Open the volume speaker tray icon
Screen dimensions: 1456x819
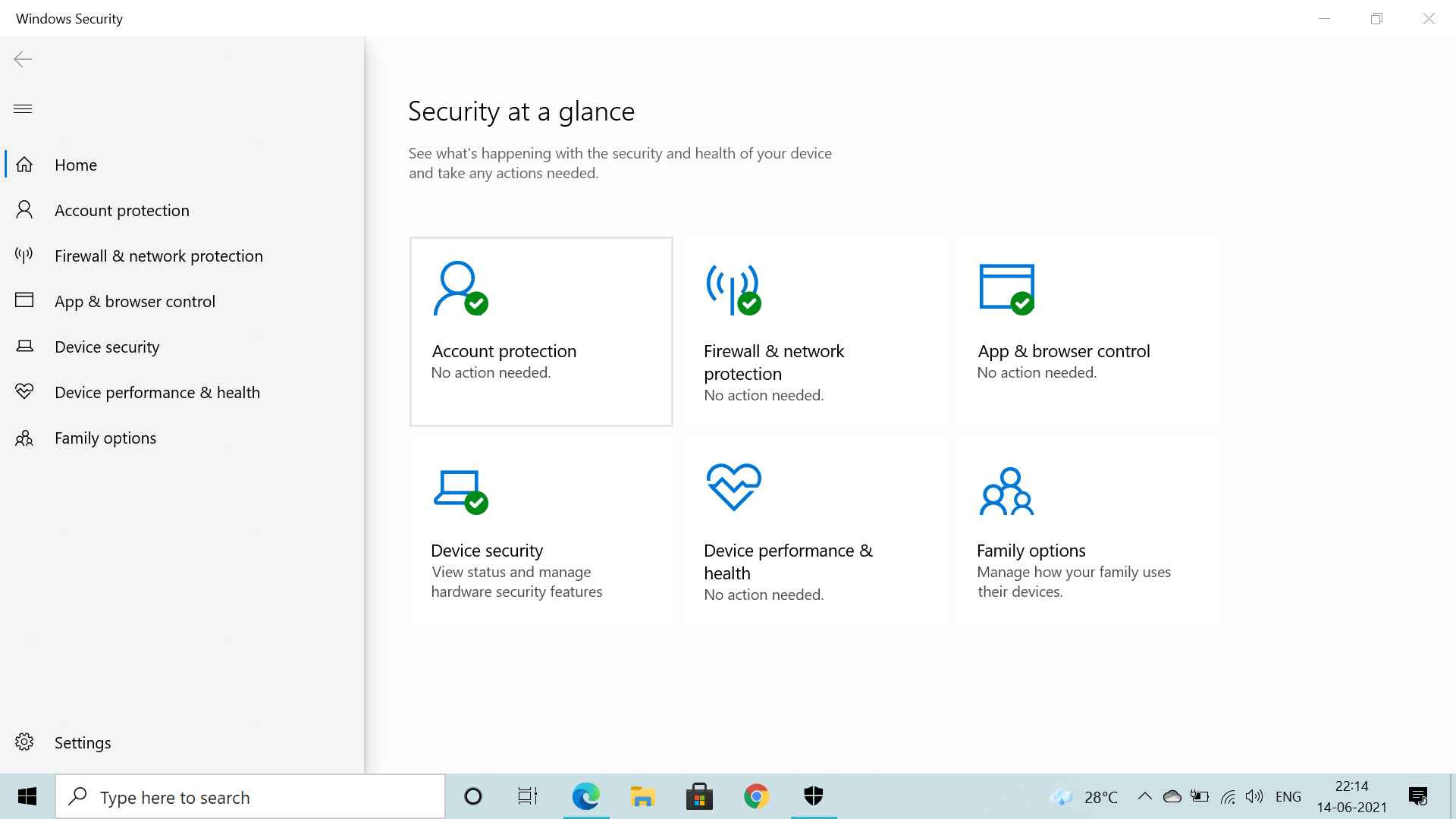(1254, 796)
